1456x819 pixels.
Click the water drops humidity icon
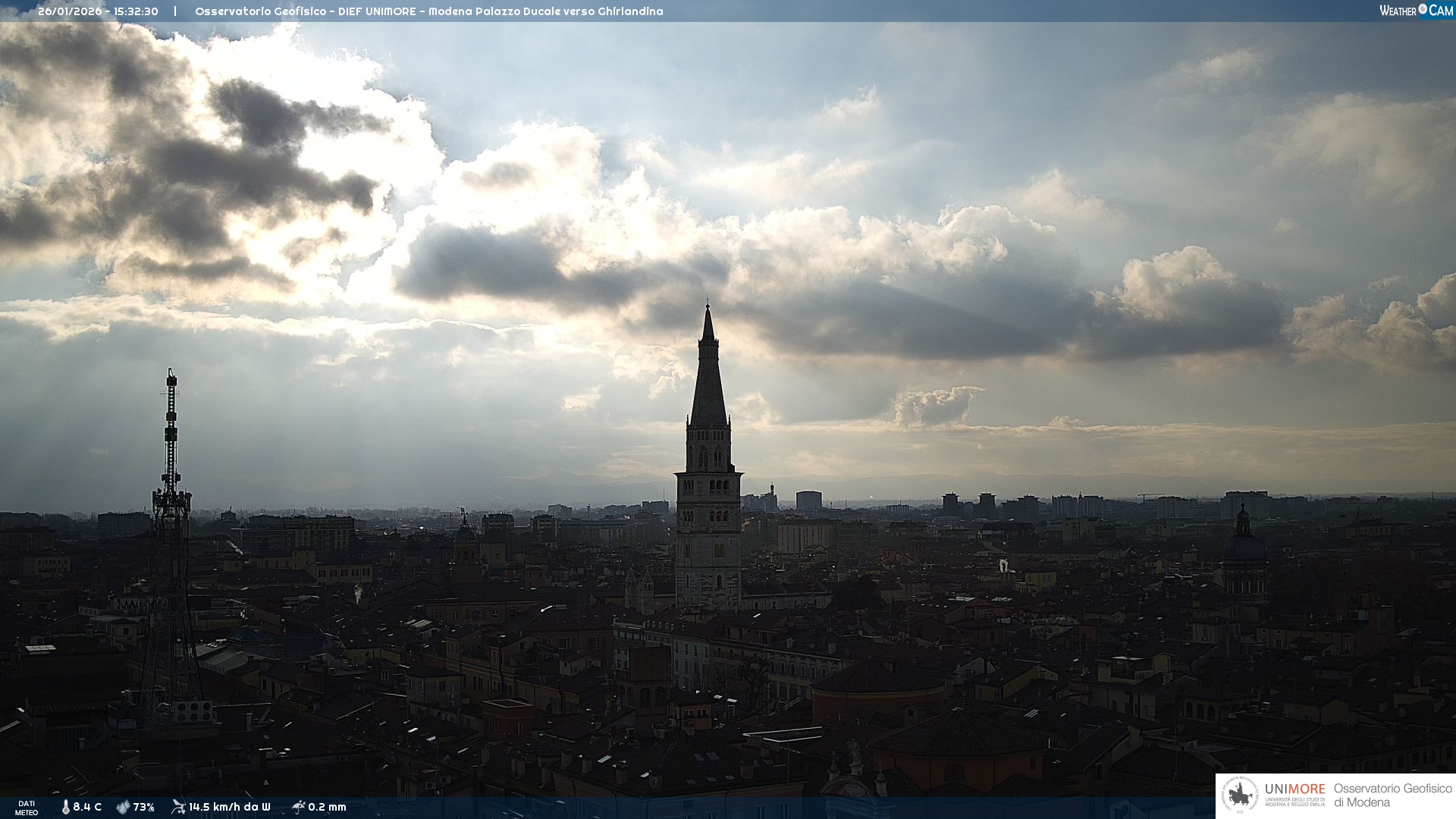(123, 807)
